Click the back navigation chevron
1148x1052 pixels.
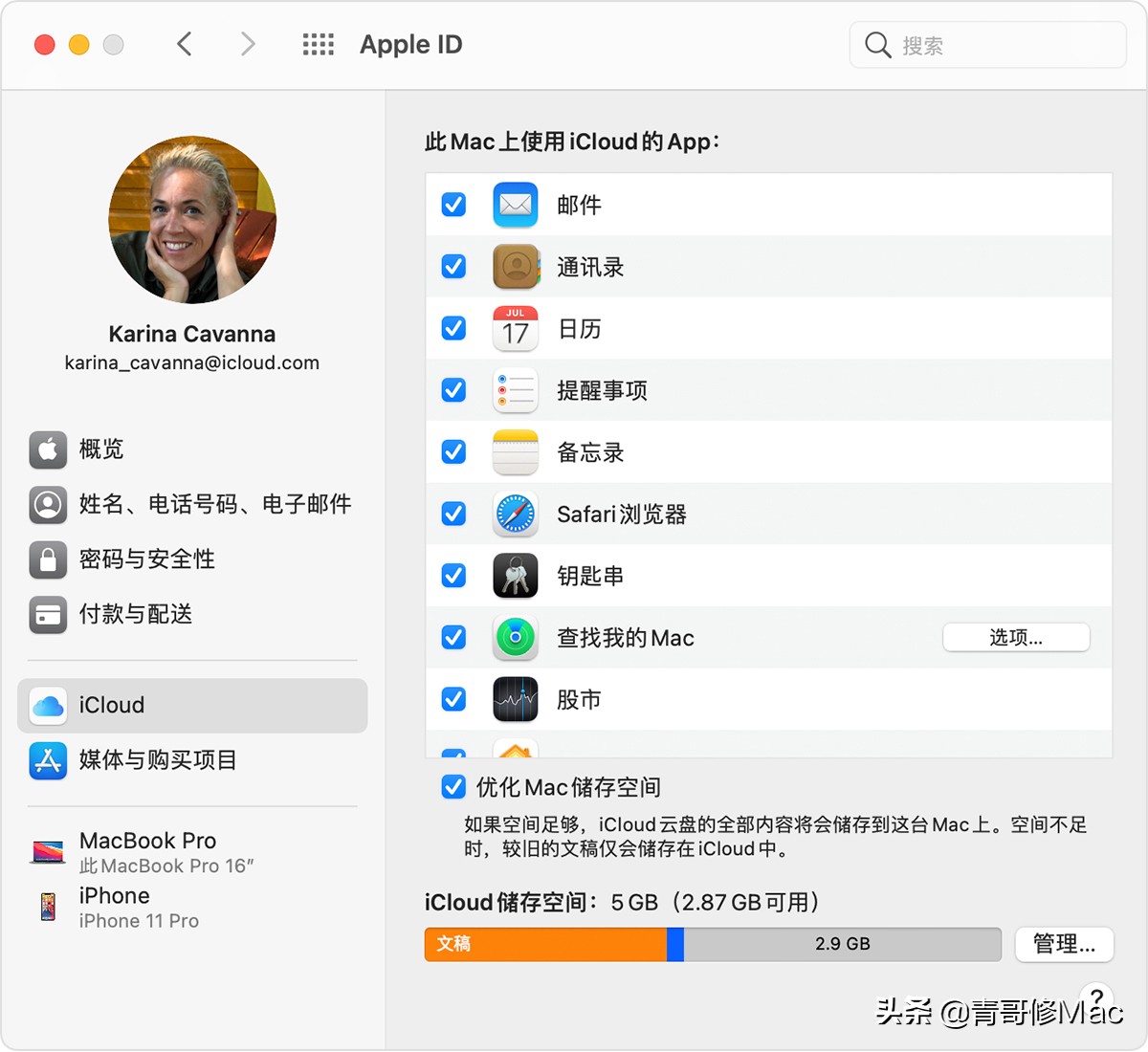[185, 43]
